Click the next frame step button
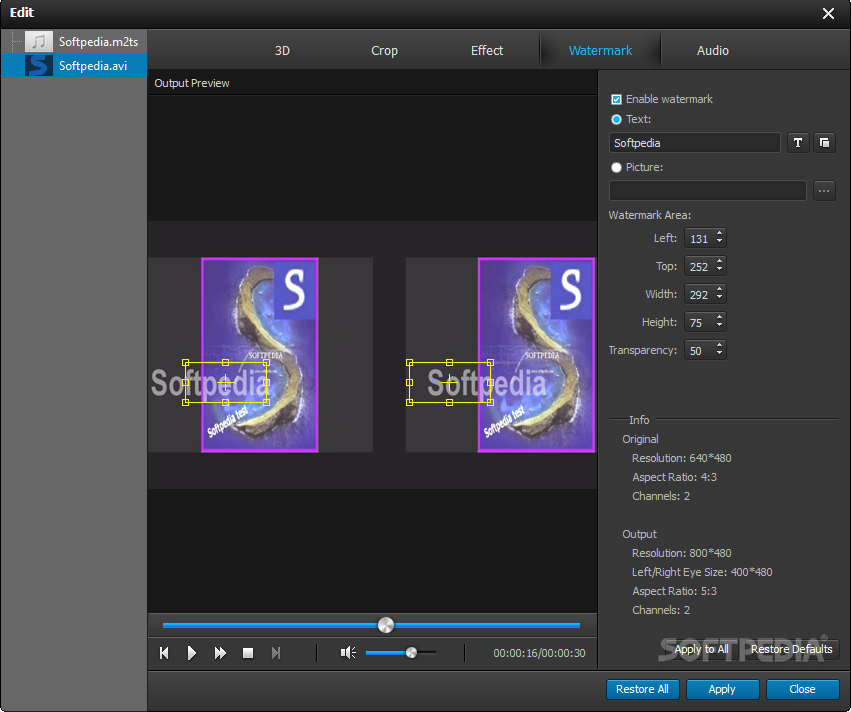This screenshot has height=712, width=851. pos(276,653)
